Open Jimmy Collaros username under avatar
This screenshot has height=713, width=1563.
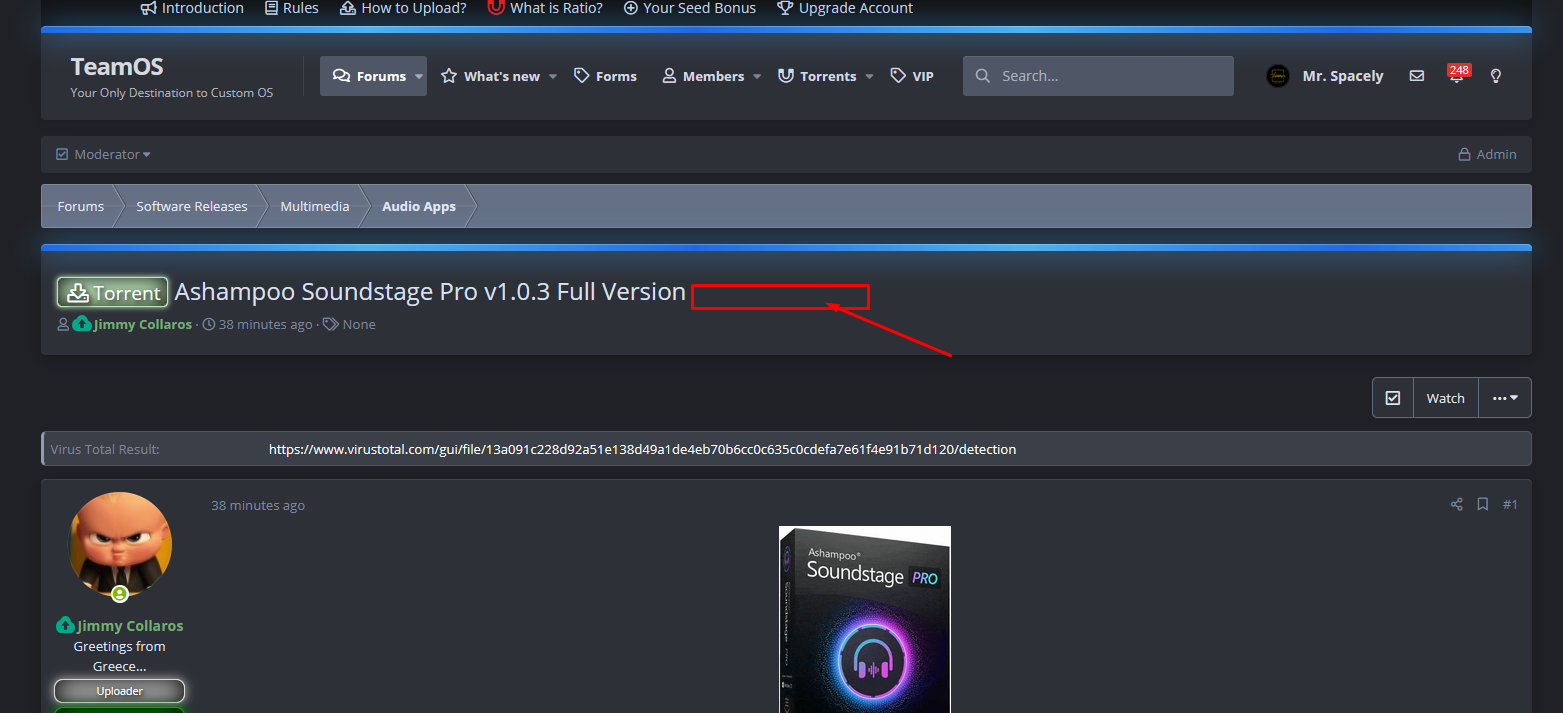click(x=131, y=626)
